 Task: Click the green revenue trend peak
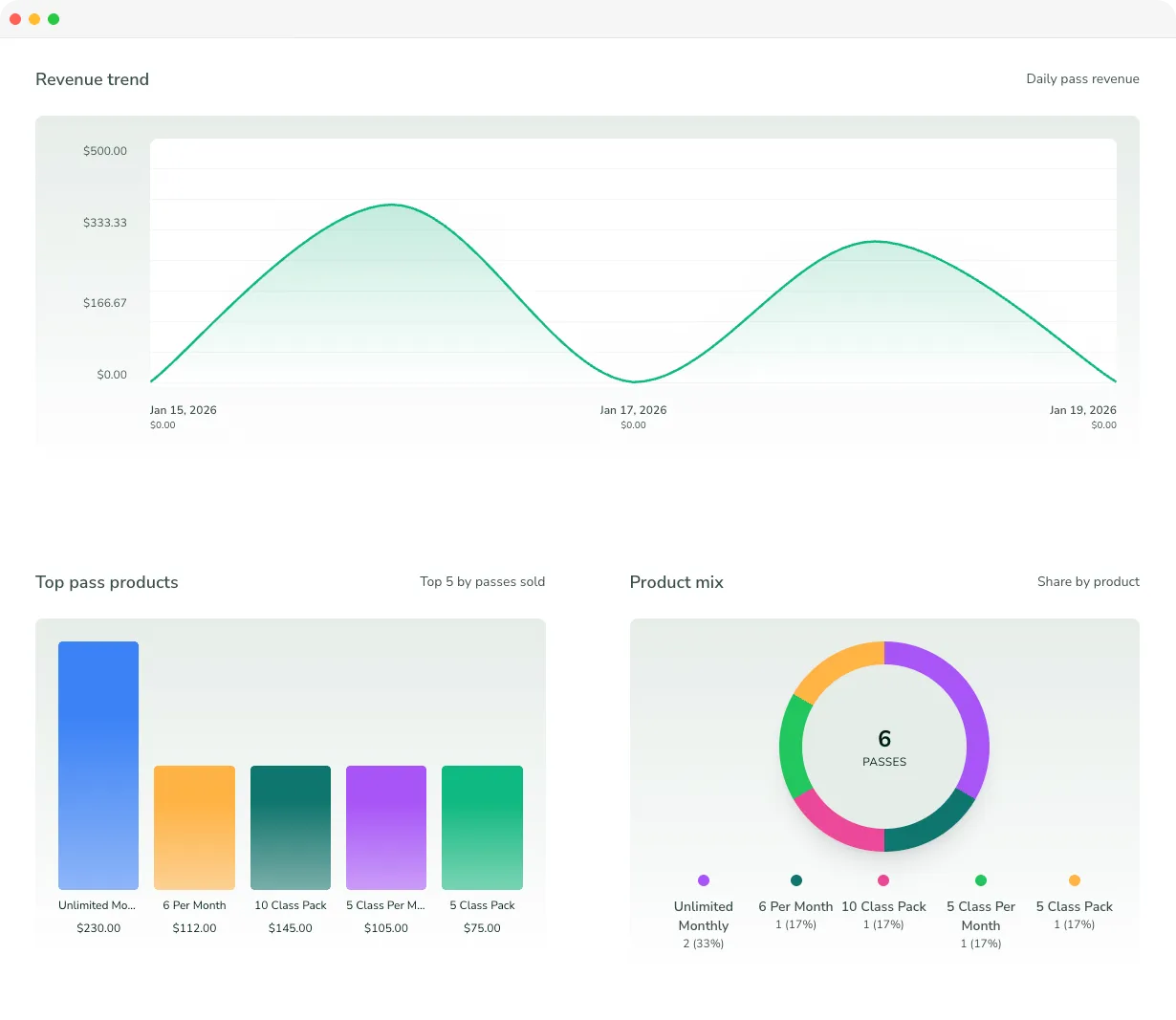[391, 205]
